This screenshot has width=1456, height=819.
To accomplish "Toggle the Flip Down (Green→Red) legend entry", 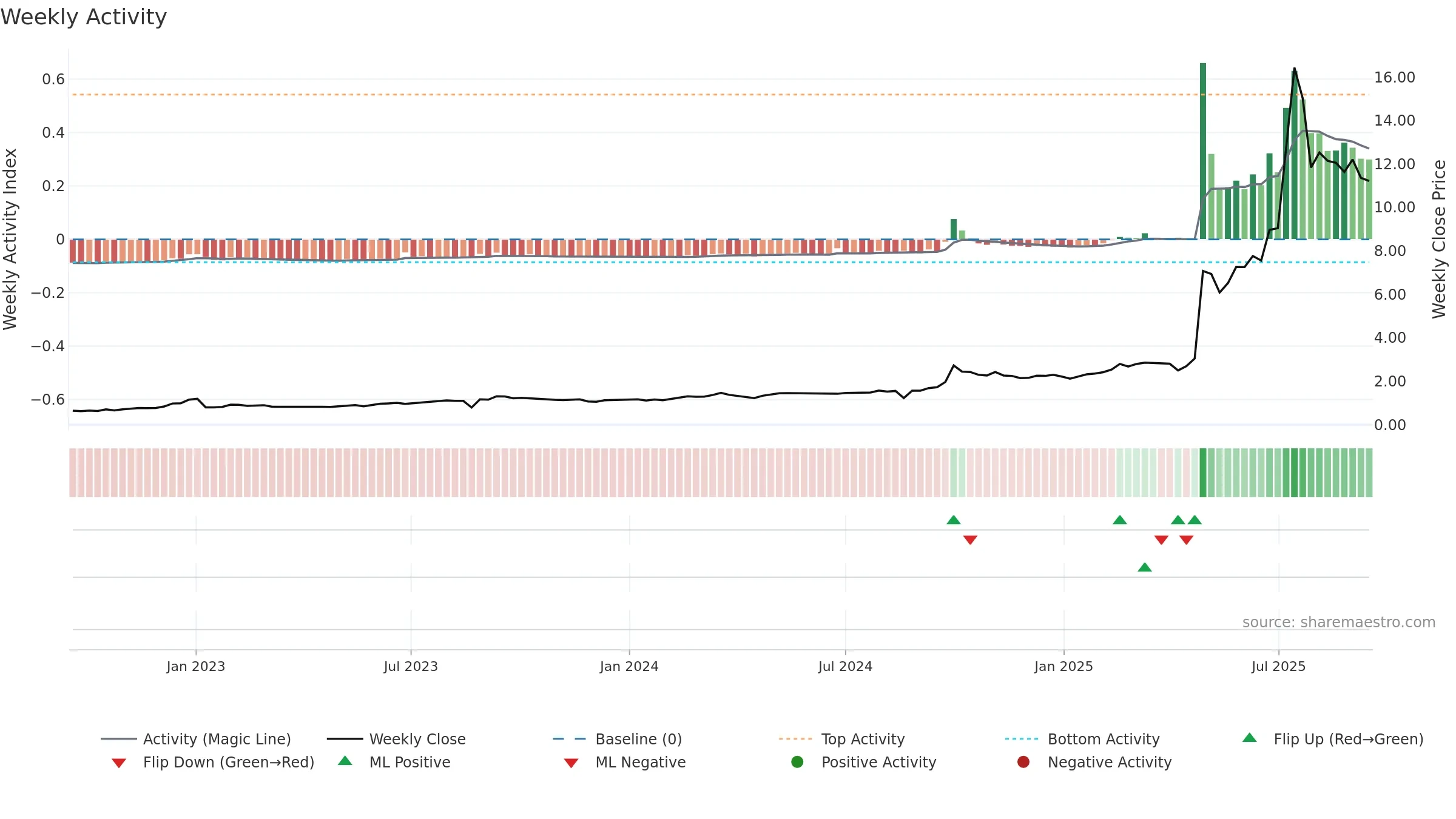I will pos(212,762).
